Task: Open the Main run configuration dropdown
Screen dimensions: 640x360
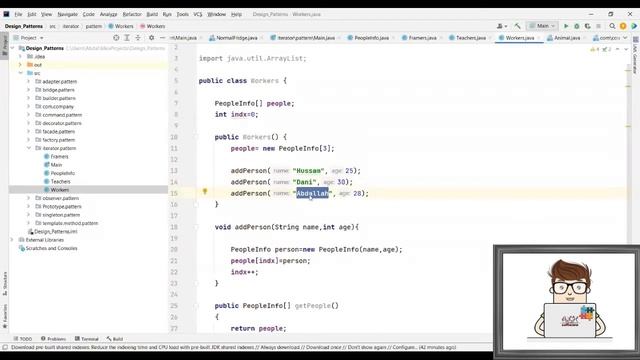Action: pos(542,26)
